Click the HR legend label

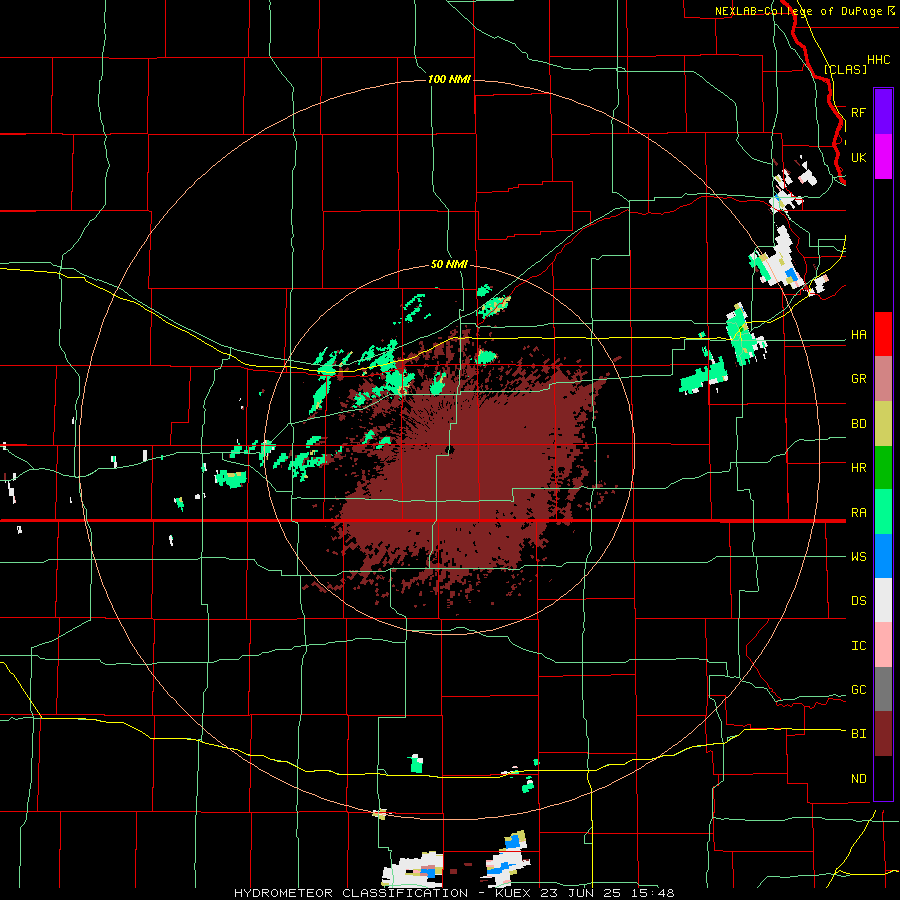pyautogui.click(x=858, y=468)
